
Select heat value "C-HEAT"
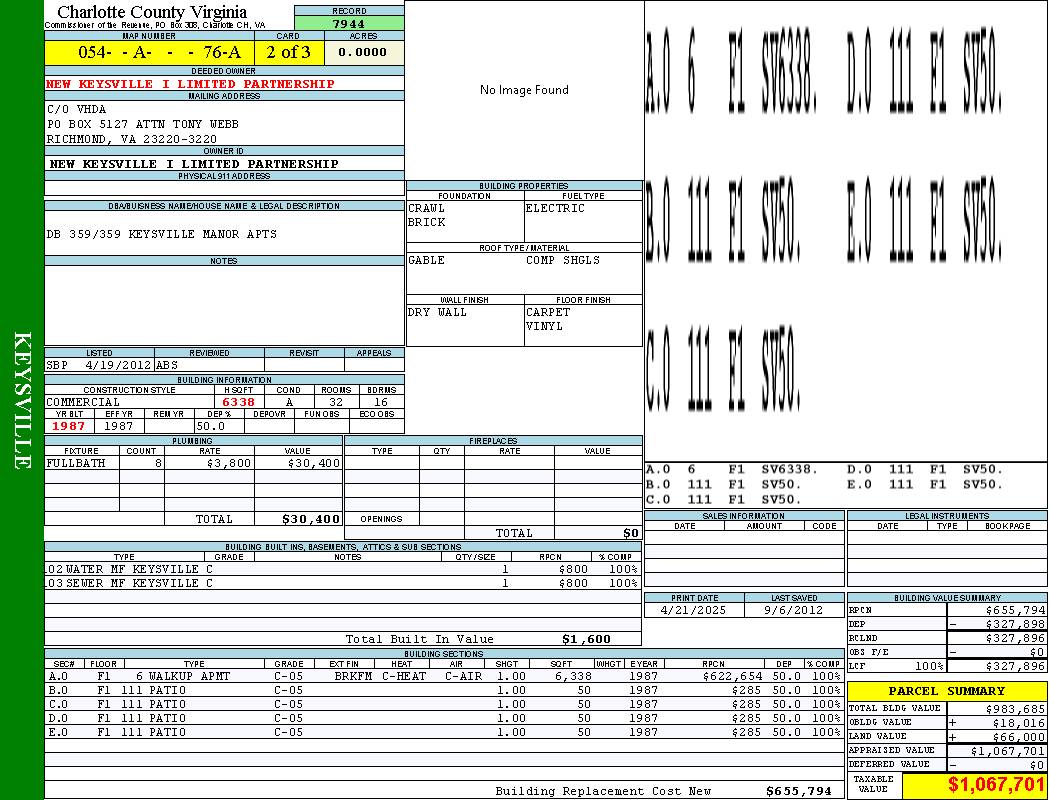pos(404,677)
